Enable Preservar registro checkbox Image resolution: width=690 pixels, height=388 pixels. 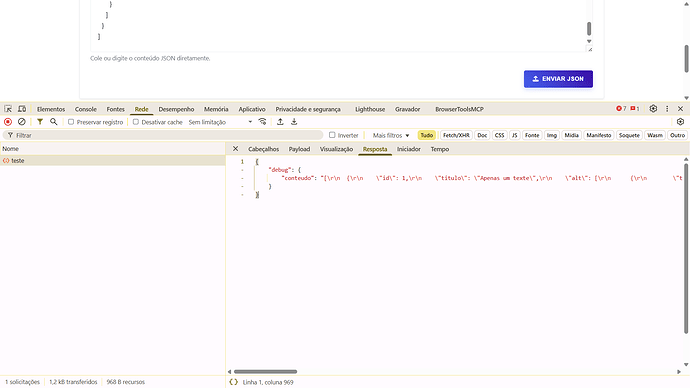[71, 122]
